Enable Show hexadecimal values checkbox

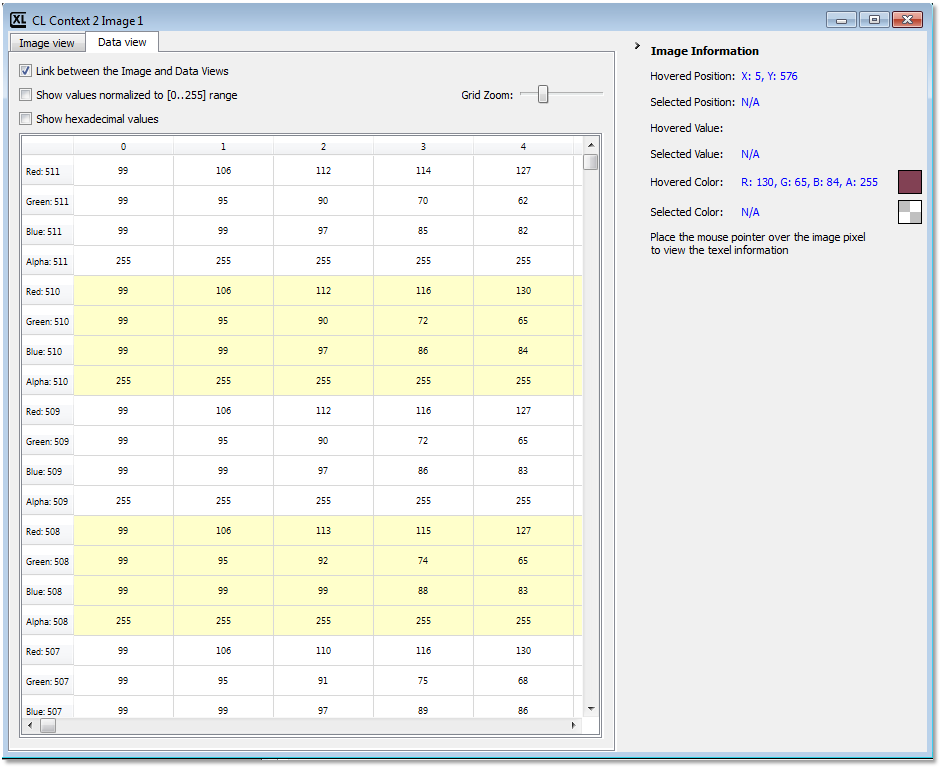coord(25,119)
